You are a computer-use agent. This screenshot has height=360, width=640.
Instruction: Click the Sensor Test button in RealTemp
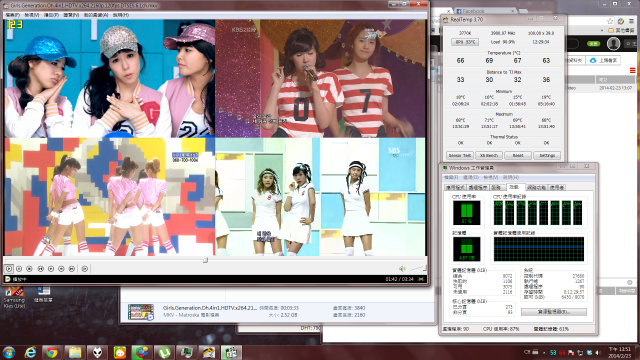460,156
